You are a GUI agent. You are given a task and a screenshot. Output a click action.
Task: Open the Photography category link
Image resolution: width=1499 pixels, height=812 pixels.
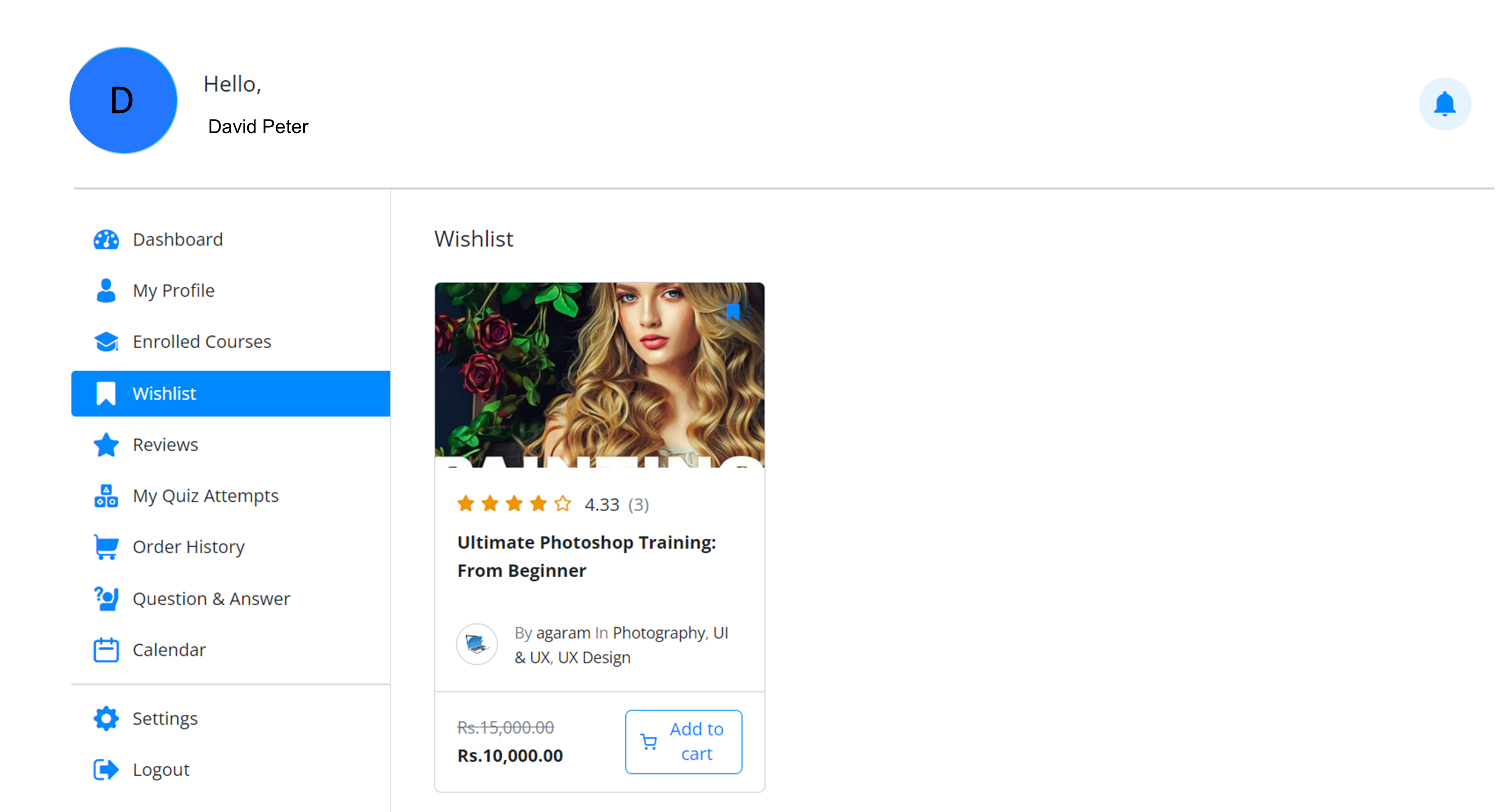[x=659, y=633]
